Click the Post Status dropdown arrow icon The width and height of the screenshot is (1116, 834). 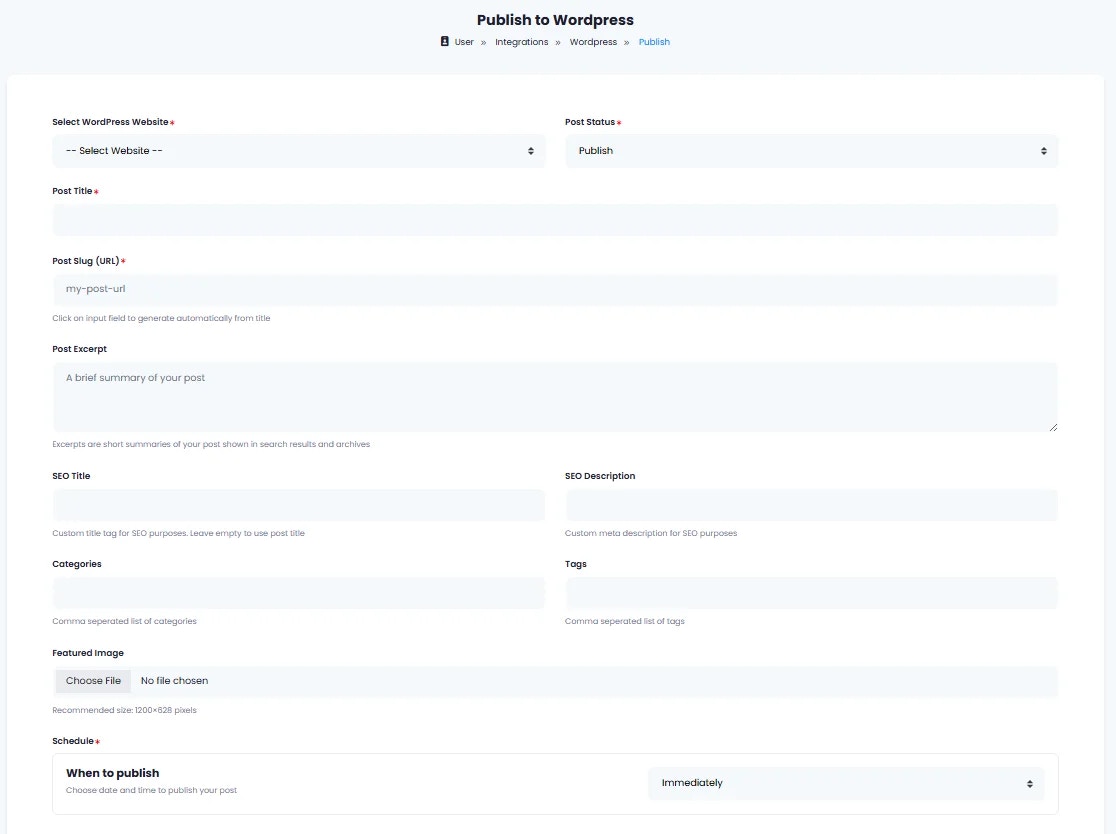click(x=1044, y=150)
